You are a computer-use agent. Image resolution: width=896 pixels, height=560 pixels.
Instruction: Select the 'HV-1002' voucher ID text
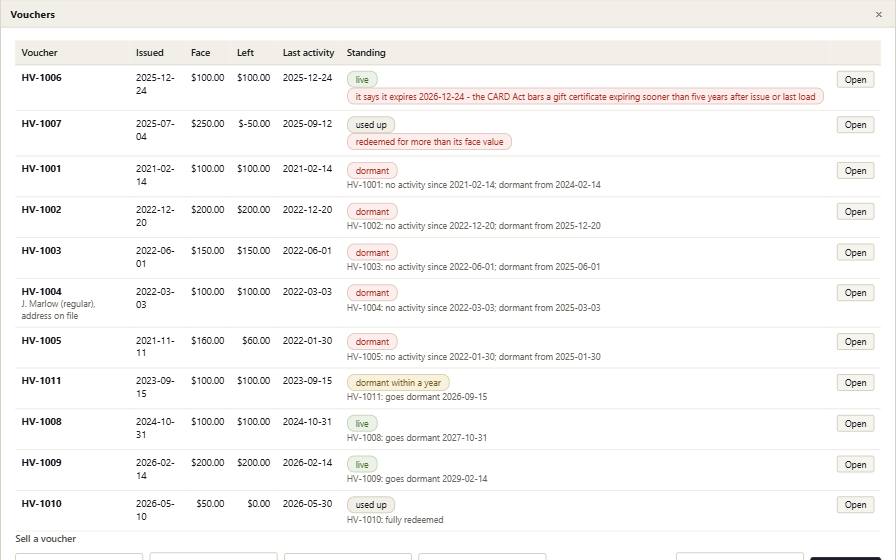(x=41, y=210)
